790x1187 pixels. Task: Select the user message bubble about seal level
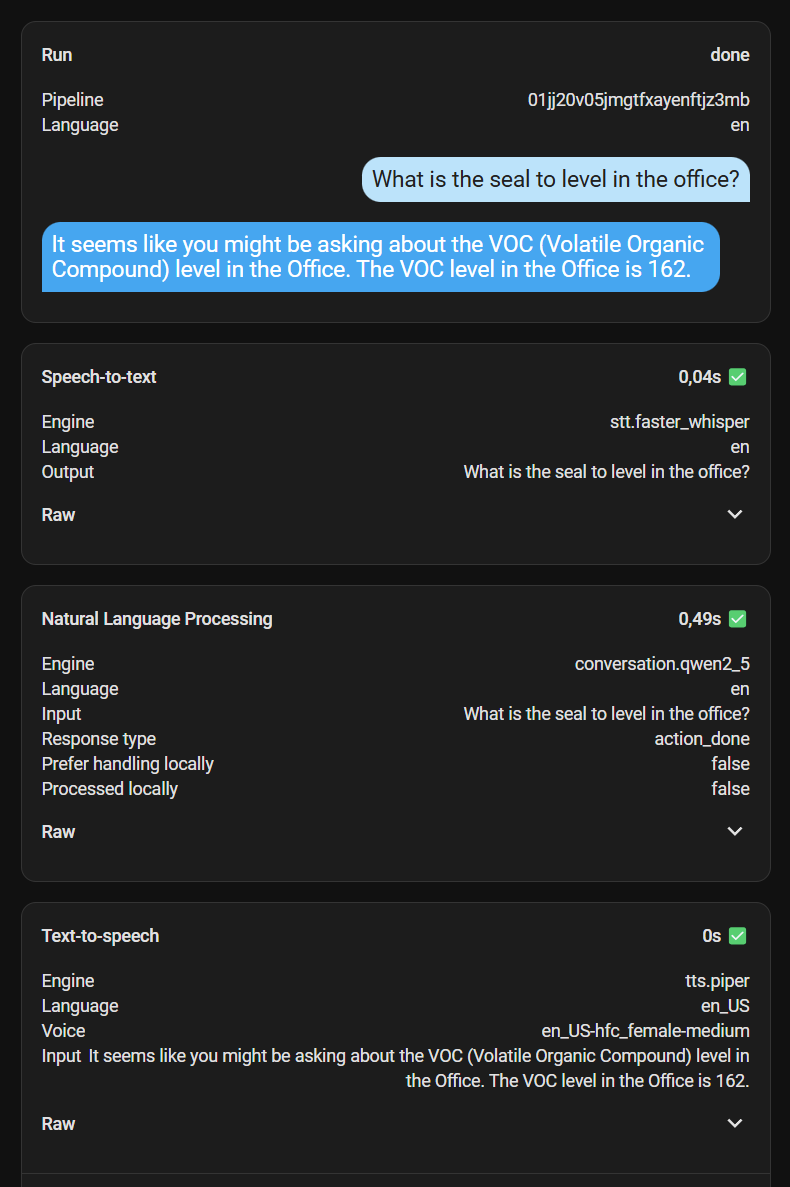[x=555, y=179]
